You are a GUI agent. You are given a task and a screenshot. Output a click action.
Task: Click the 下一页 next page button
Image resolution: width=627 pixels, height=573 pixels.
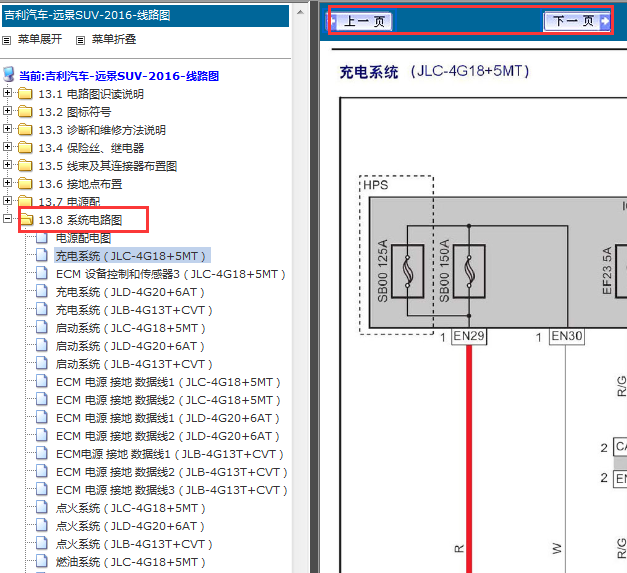coord(577,21)
